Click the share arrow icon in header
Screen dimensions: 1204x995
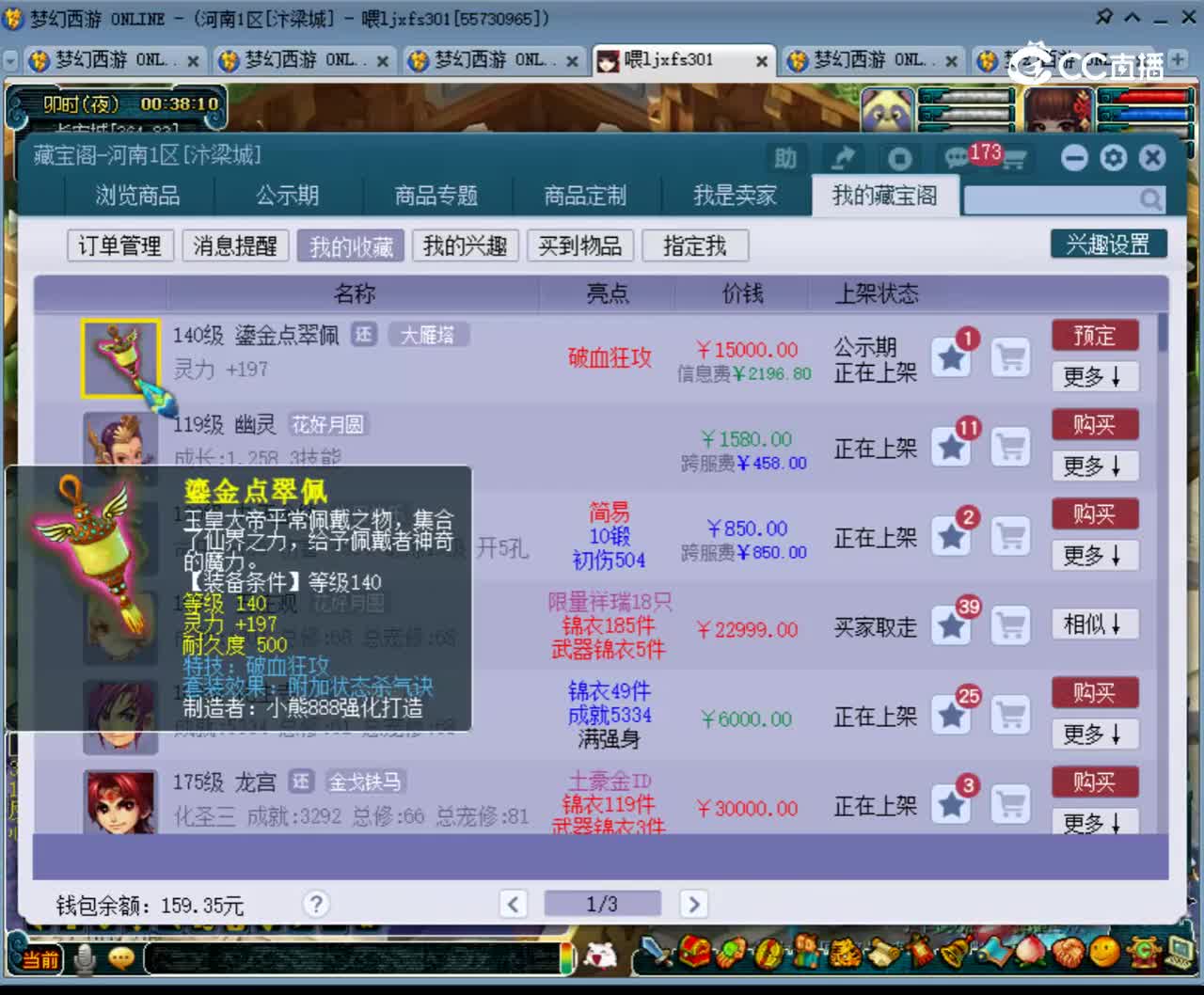pos(843,158)
